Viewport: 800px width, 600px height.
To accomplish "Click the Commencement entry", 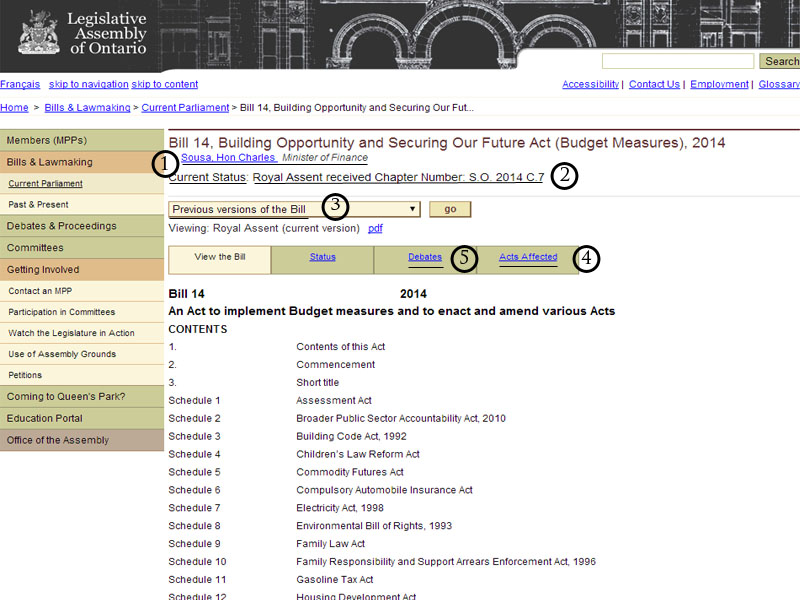I will (x=335, y=365).
